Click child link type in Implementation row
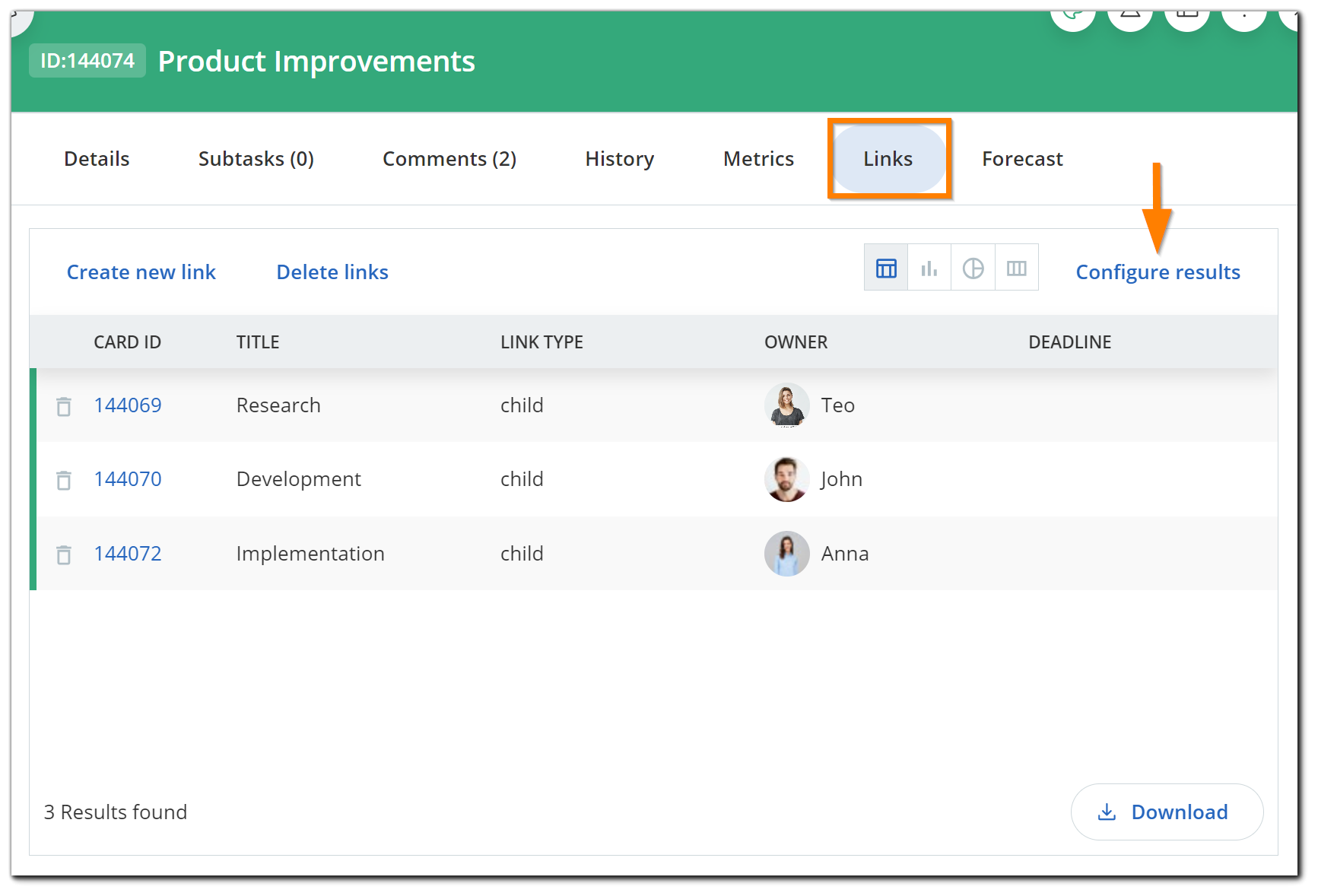Screen dimensions: 1318x896 [522, 553]
